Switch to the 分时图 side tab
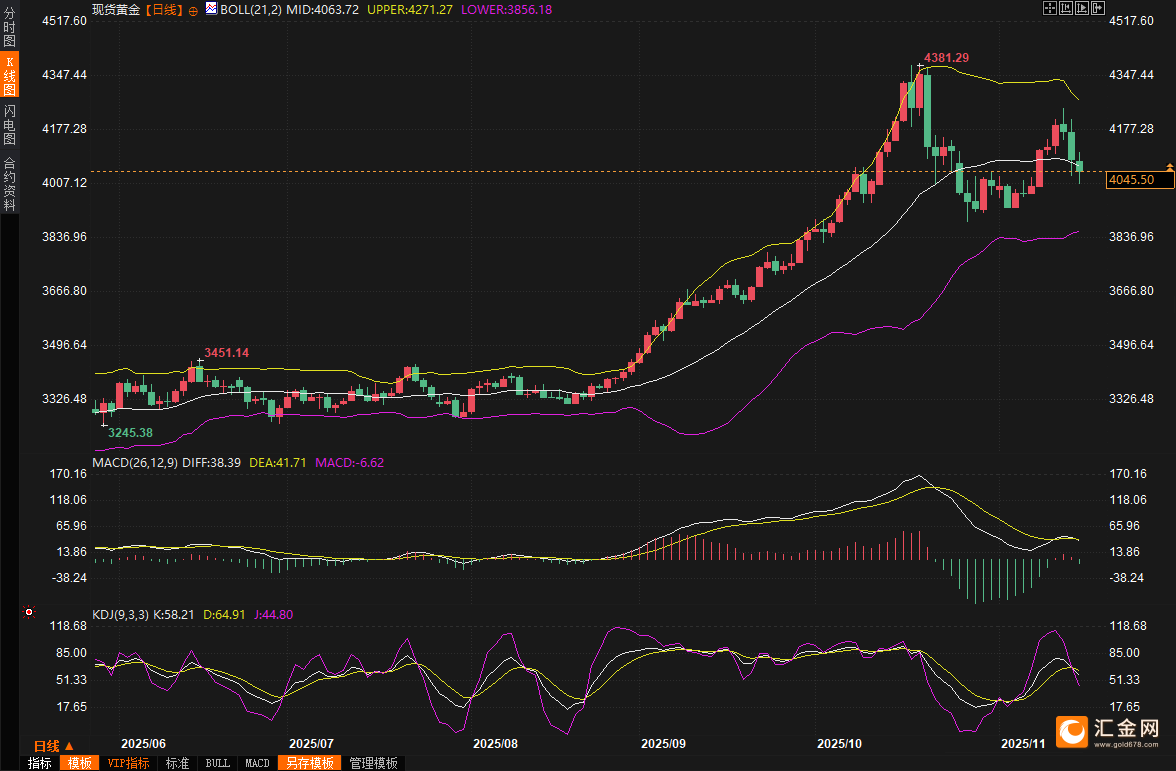 coord(10,28)
